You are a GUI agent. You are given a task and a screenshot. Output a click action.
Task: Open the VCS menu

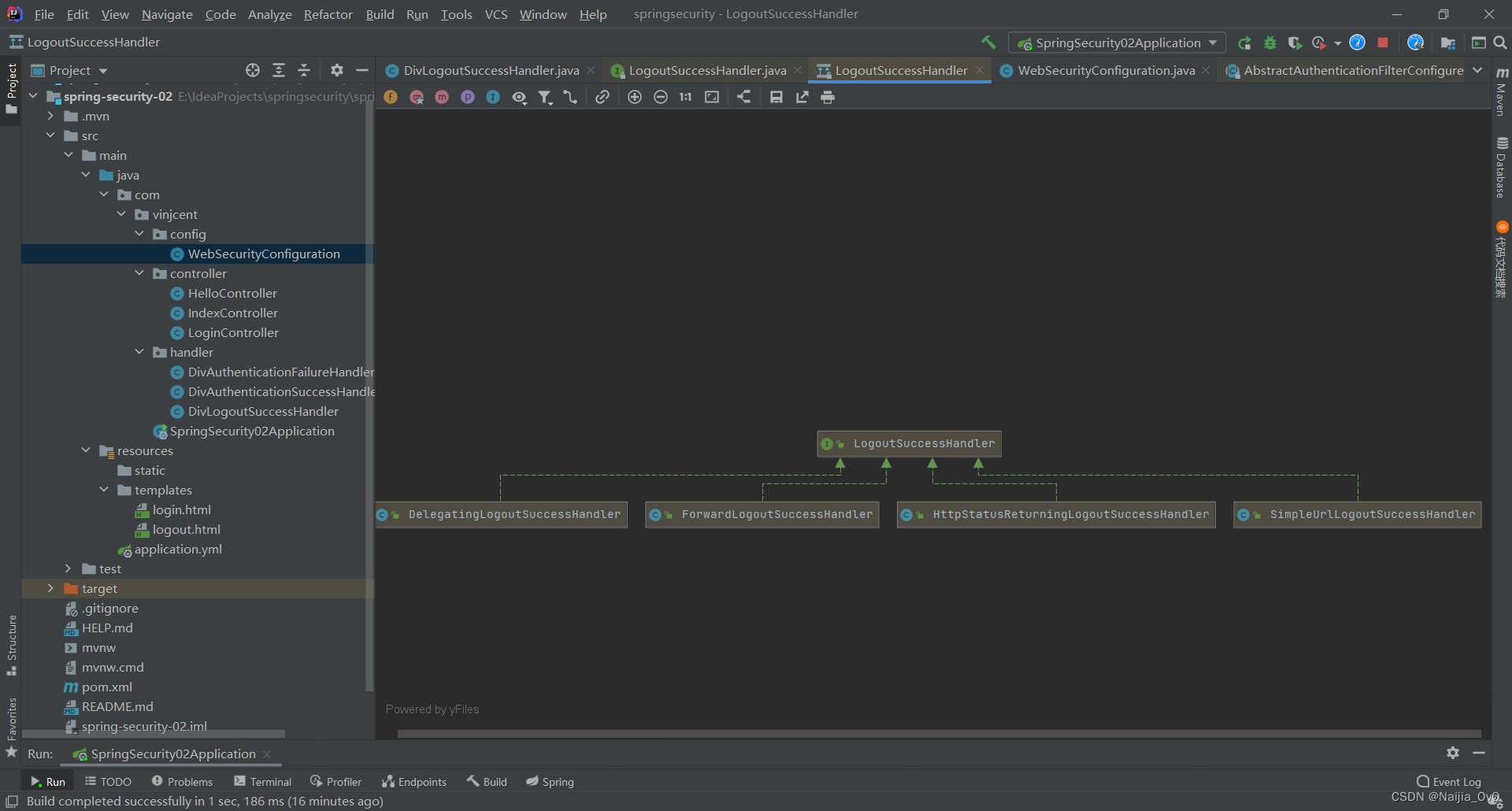(496, 14)
